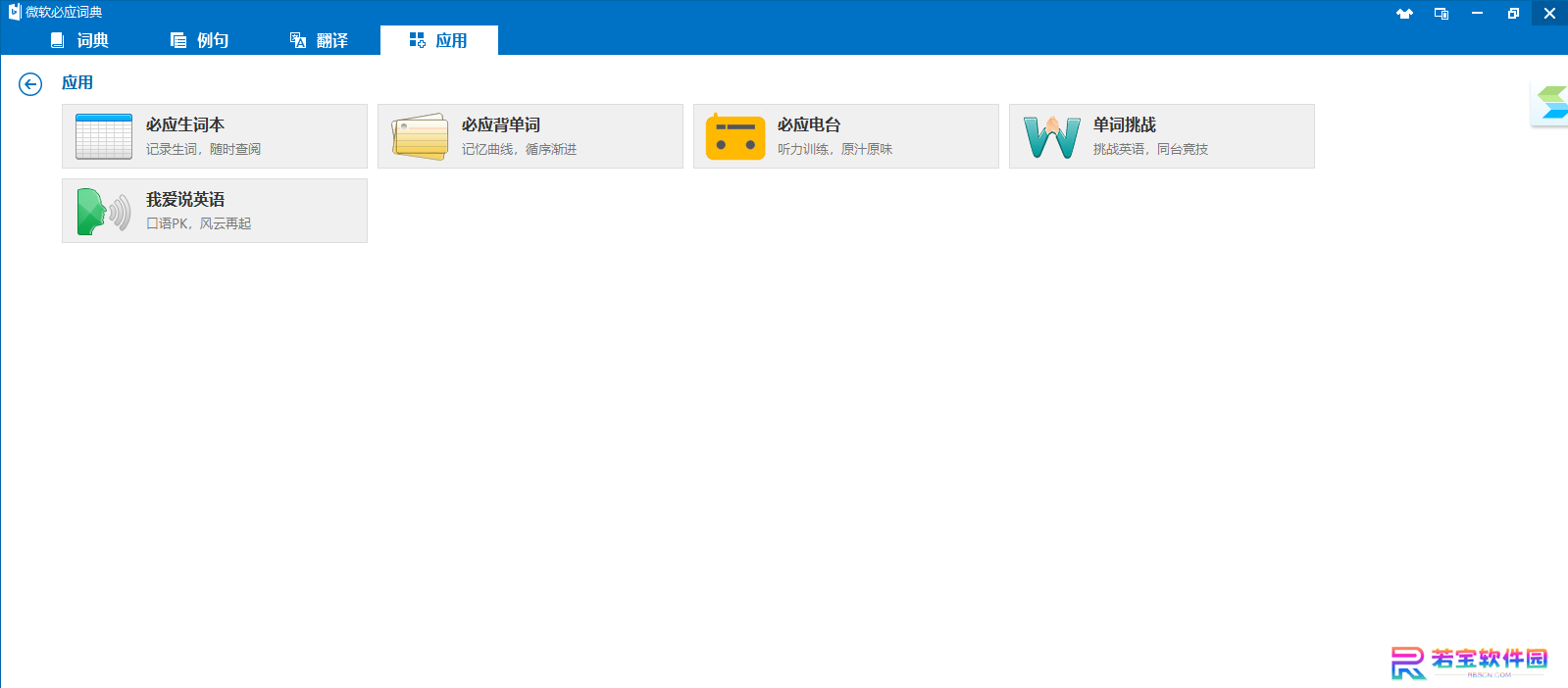Click the translate icon on the 翻译 tab
This screenshot has width=1568, height=688.
[x=298, y=40]
